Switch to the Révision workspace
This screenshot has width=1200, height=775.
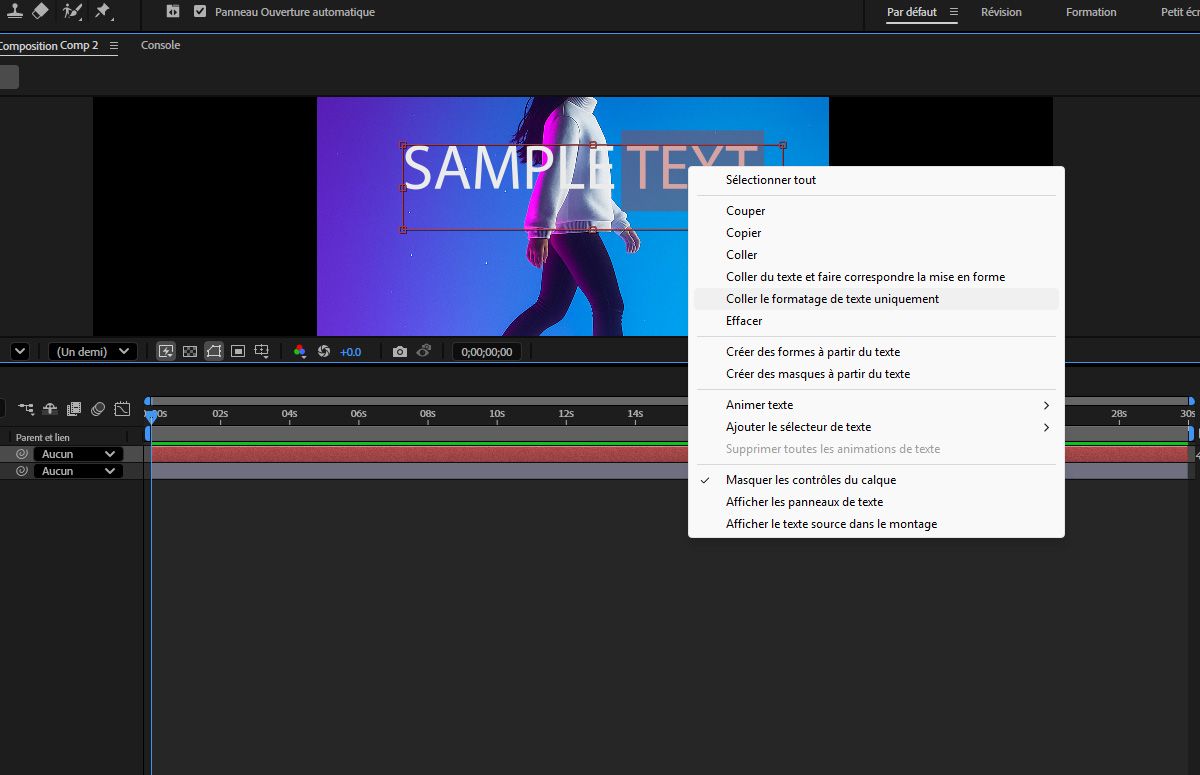1001,12
